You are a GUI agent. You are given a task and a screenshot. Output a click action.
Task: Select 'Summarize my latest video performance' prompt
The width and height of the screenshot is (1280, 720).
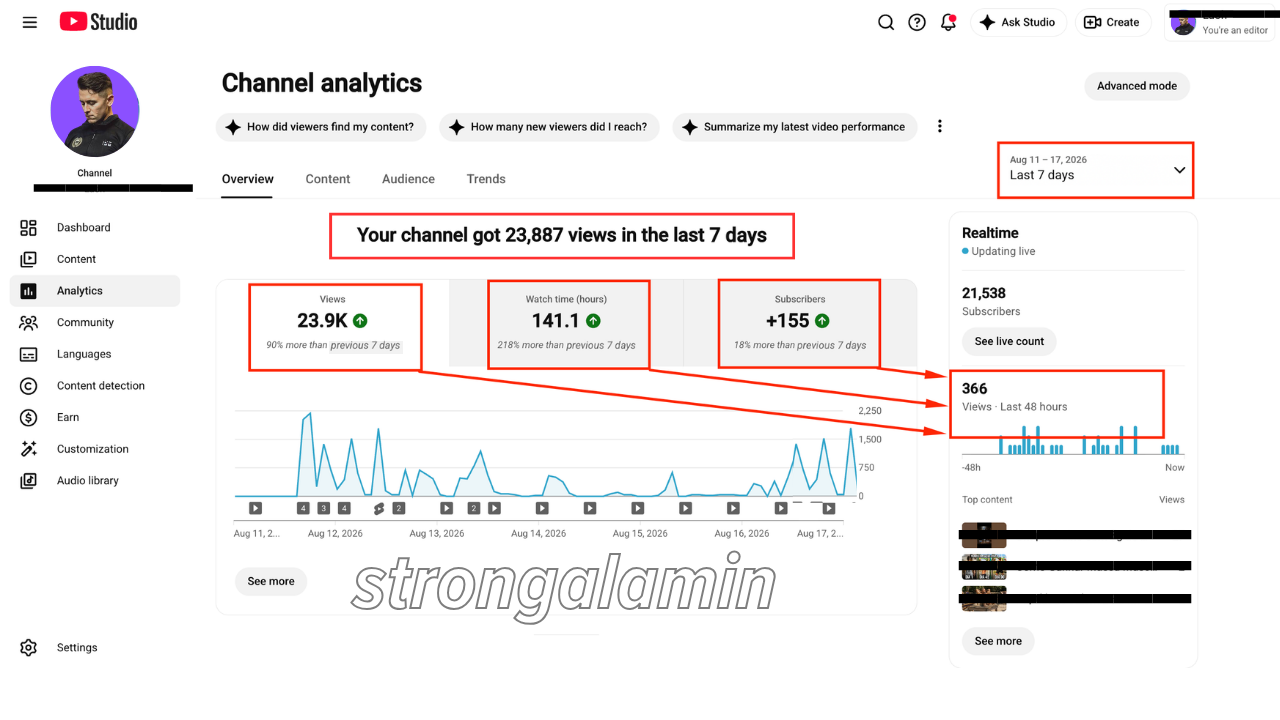[x=795, y=127]
